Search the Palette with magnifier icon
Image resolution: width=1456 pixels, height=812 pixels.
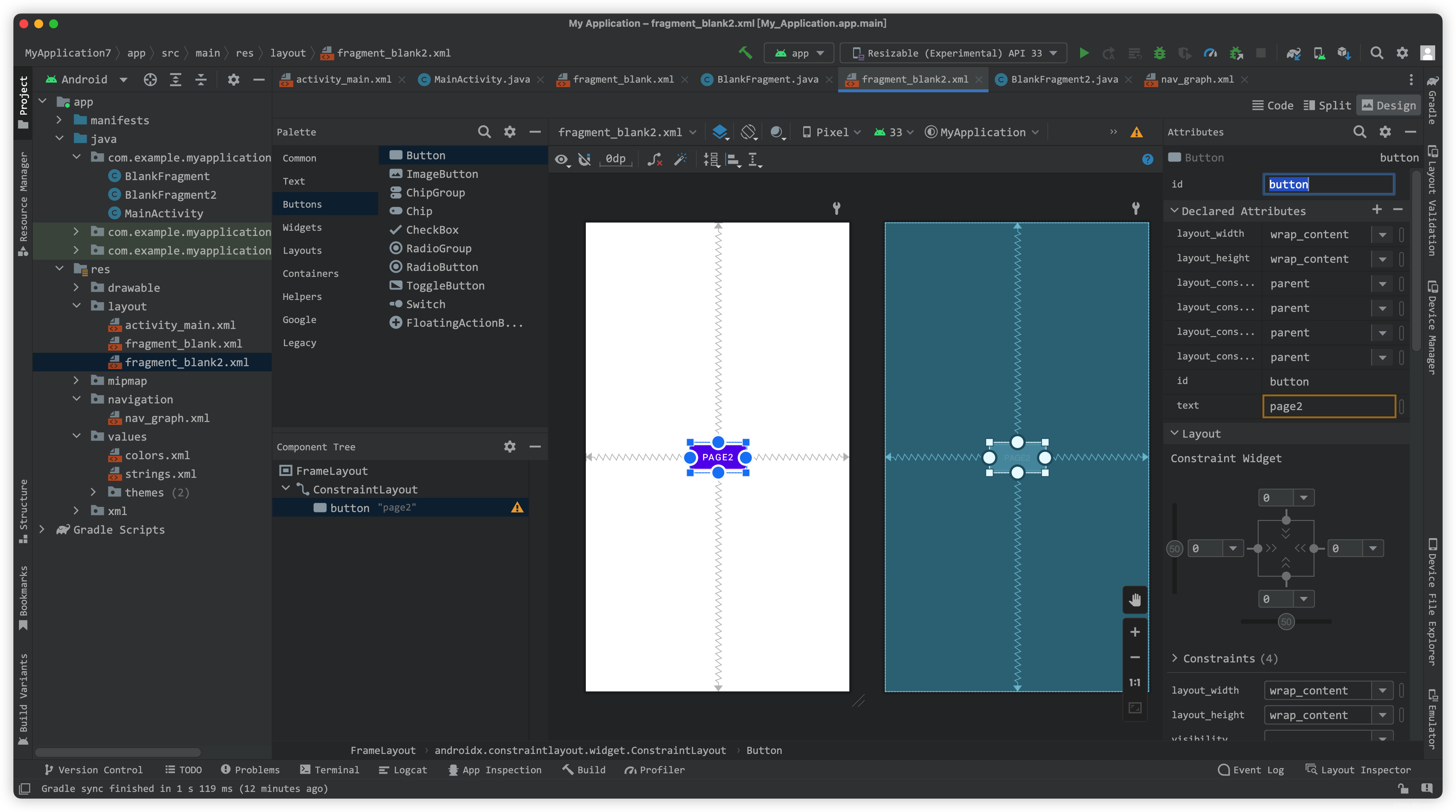(x=484, y=132)
